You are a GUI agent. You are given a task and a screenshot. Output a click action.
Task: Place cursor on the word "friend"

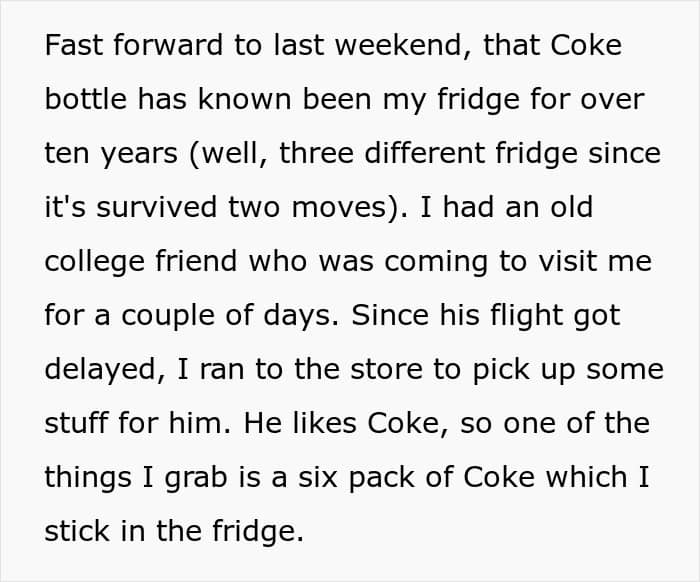(x=196, y=261)
